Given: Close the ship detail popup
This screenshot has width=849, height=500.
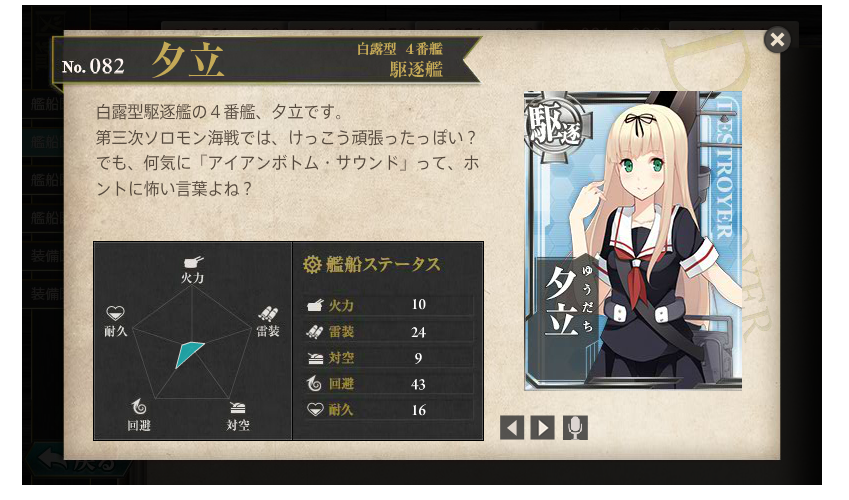Looking at the screenshot, I should [777, 40].
